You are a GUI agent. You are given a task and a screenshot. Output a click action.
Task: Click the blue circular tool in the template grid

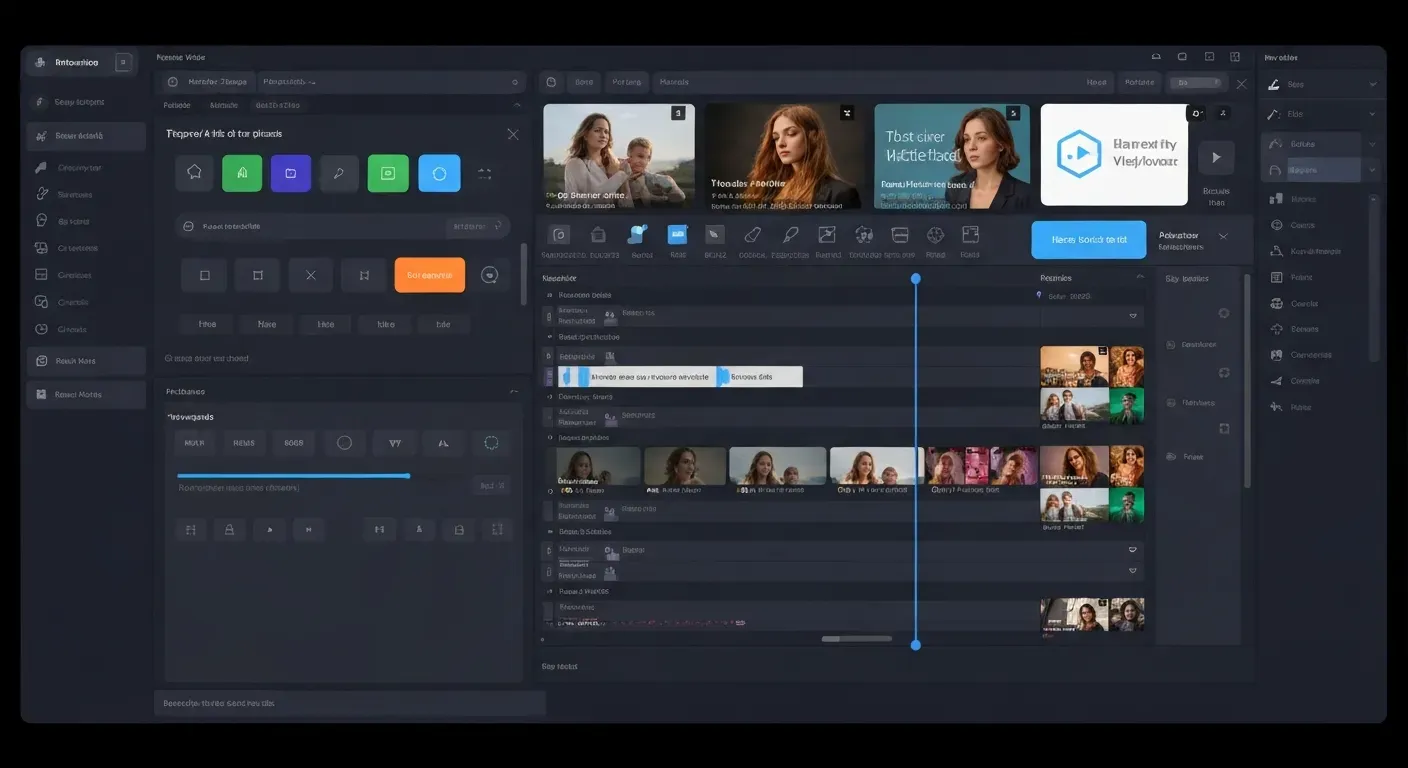(438, 172)
